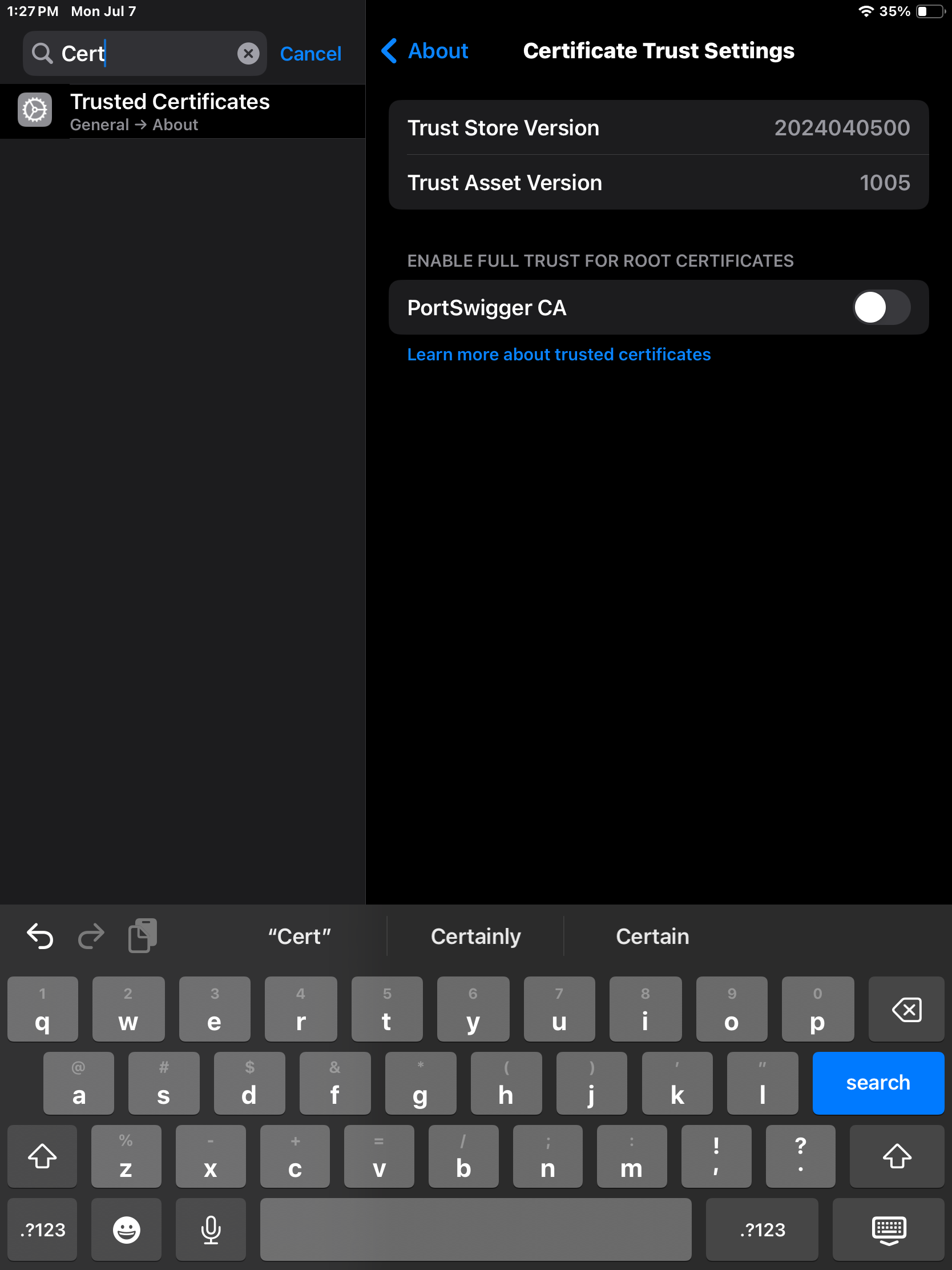Tap the space bar
Screen dimensions: 952x1270
tap(475, 1229)
